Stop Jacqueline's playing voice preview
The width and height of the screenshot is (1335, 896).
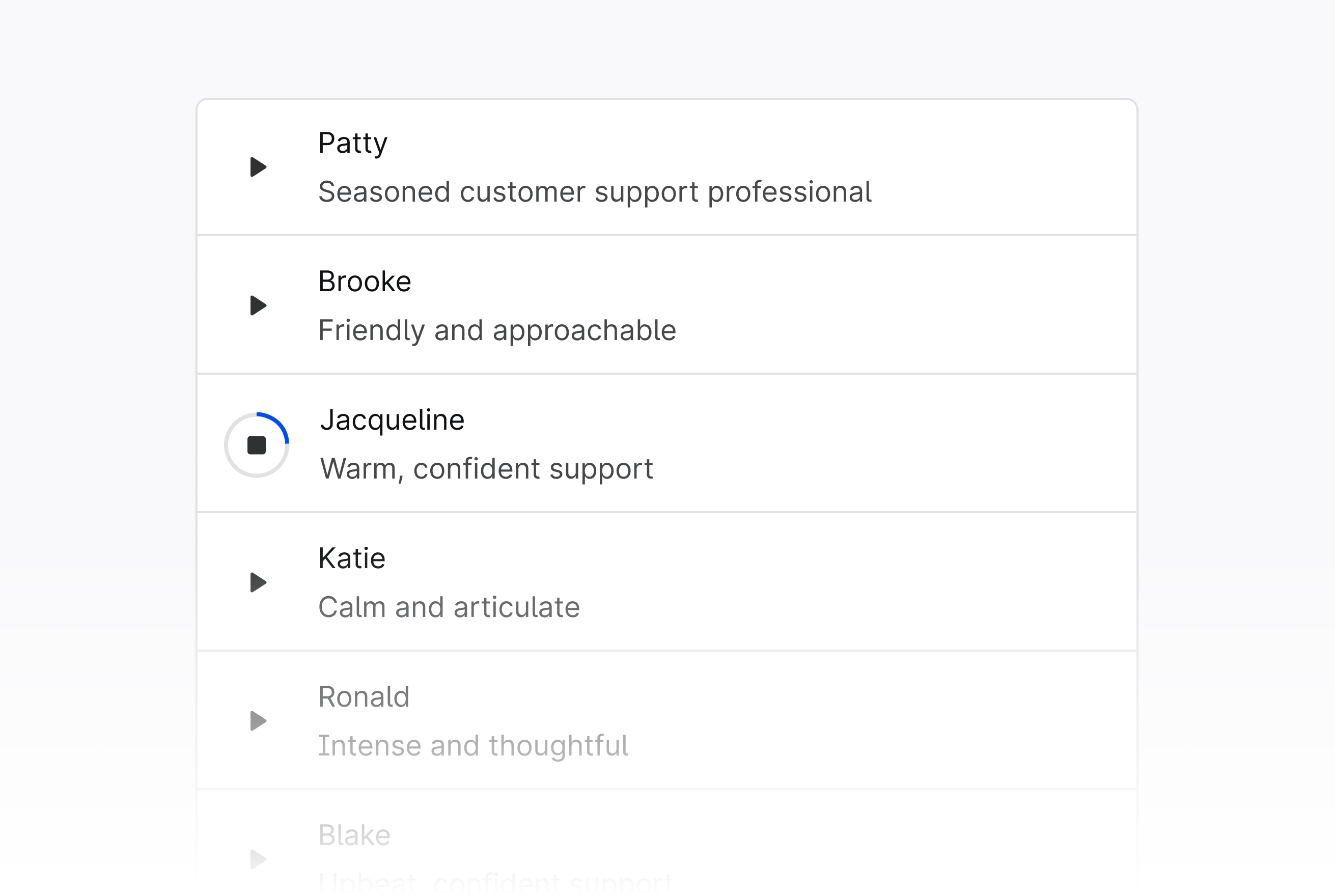[x=257, y=445]
